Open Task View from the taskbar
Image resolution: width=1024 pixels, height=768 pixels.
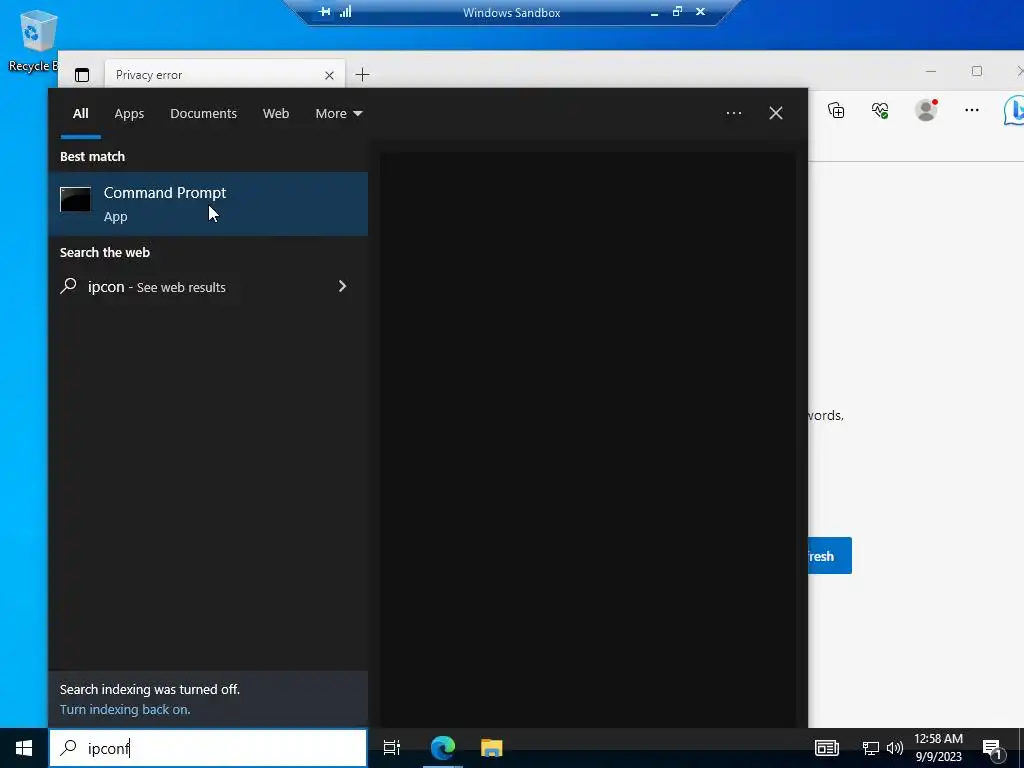coord(392,748)
